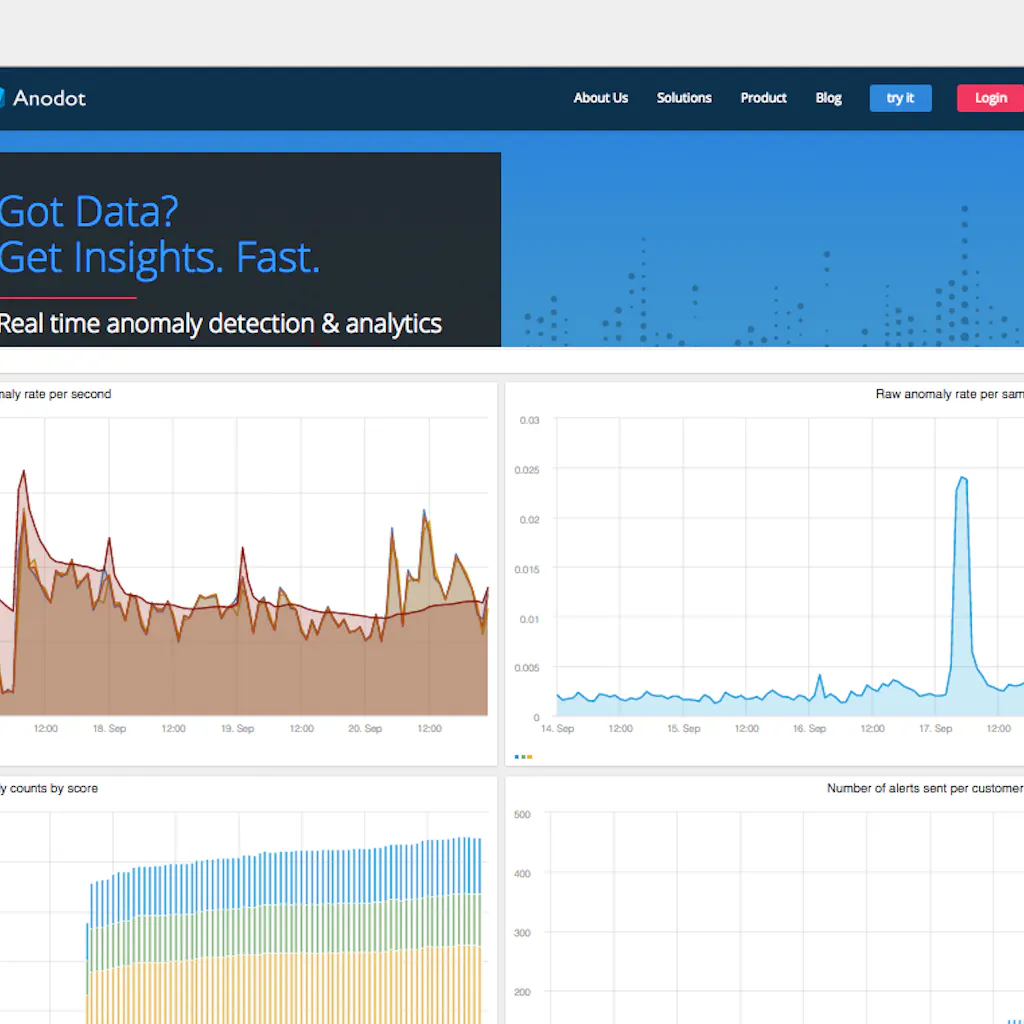
Task: Open the Solutions navigation item
Action: (x=684, y=98)
